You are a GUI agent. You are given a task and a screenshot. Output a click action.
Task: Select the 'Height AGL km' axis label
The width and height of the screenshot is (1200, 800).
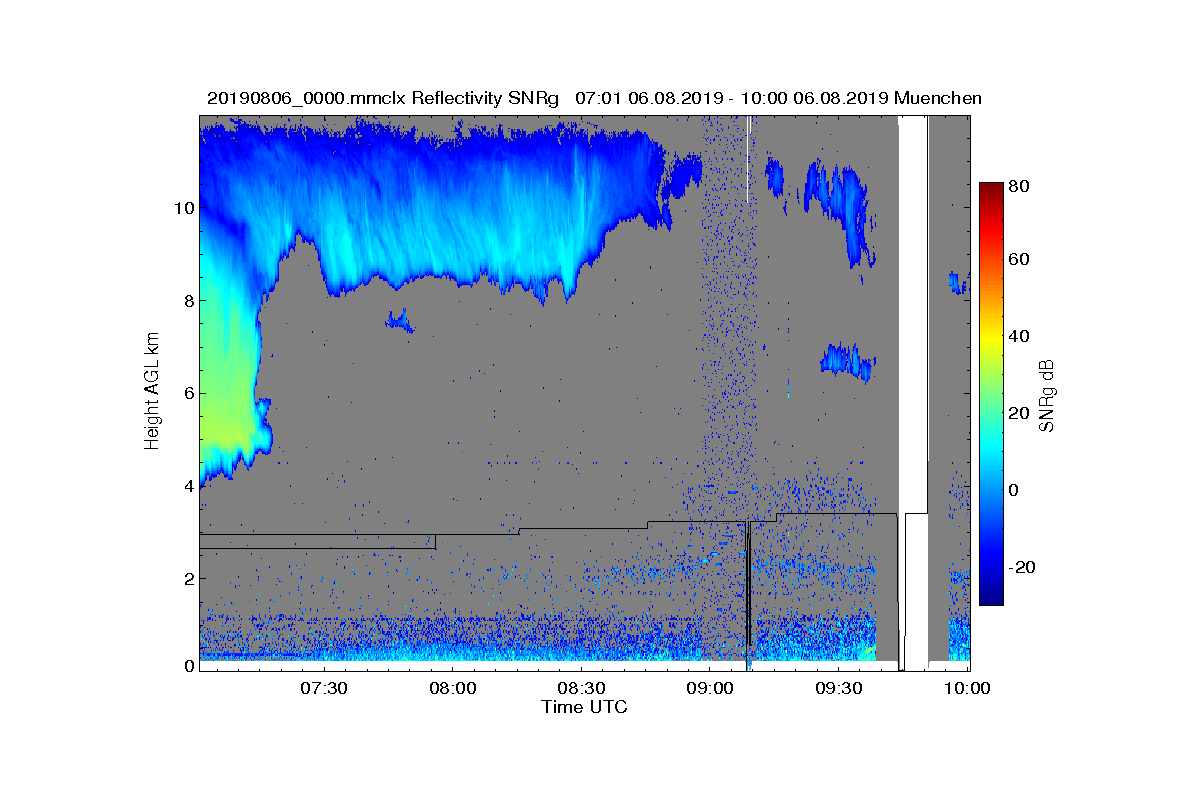(152, 391)
